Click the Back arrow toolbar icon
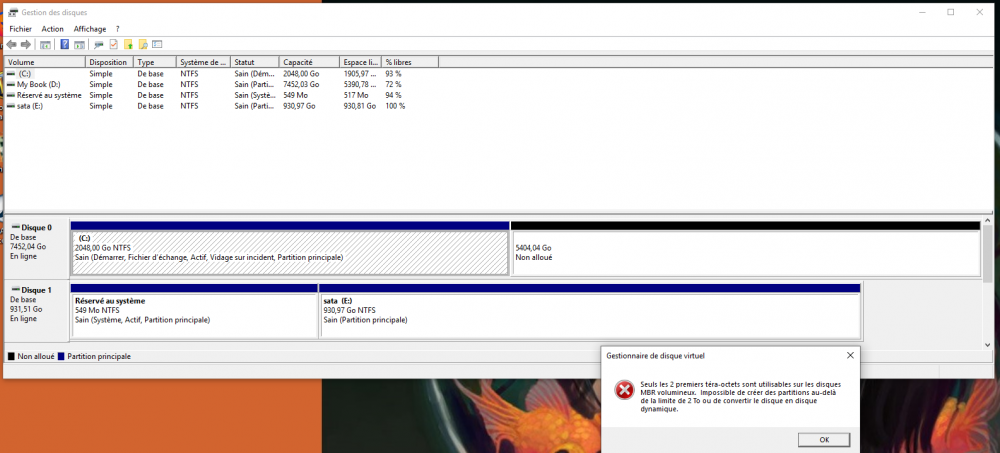 pos(11,45)
